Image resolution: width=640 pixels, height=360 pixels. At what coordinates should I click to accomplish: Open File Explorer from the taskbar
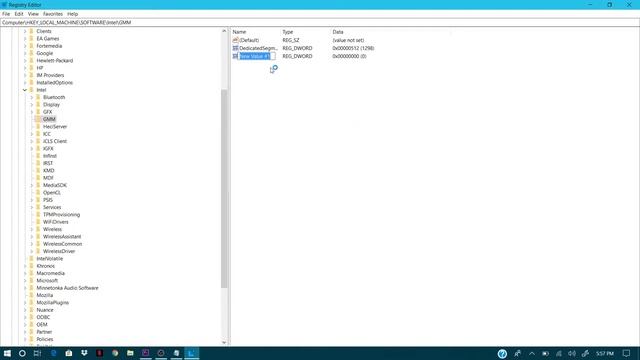click(130, 353)
